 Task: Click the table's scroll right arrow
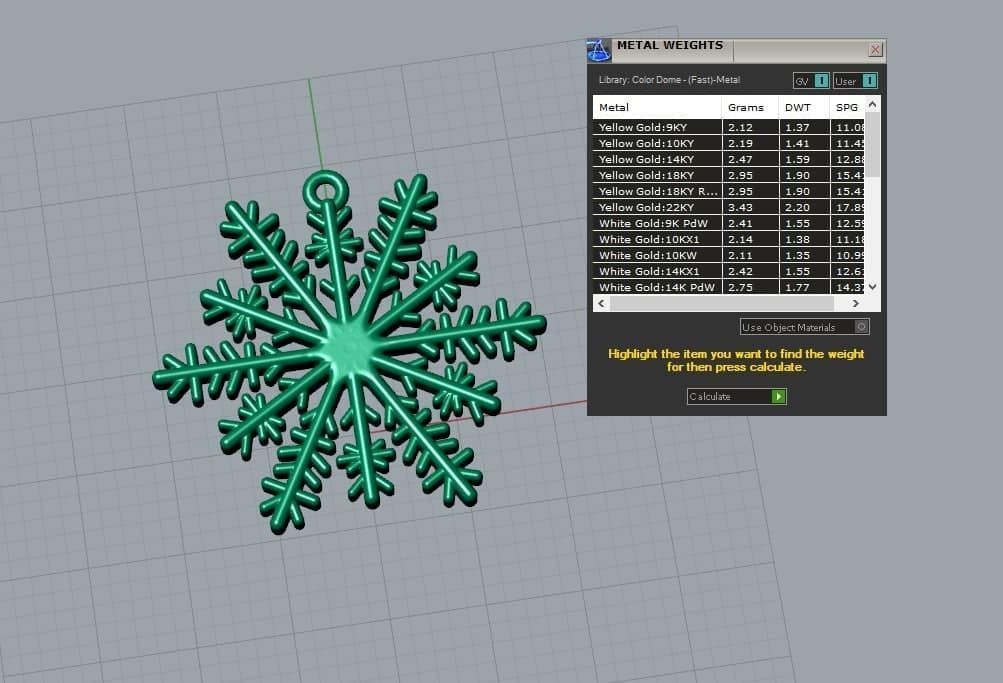[856, 303]
